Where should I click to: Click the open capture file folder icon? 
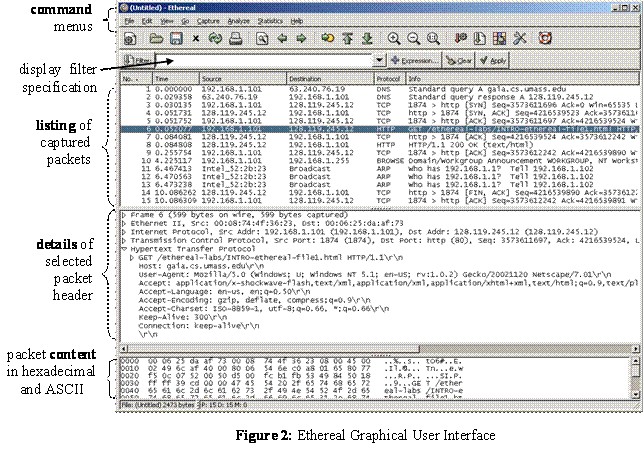[x=153, y=38]
